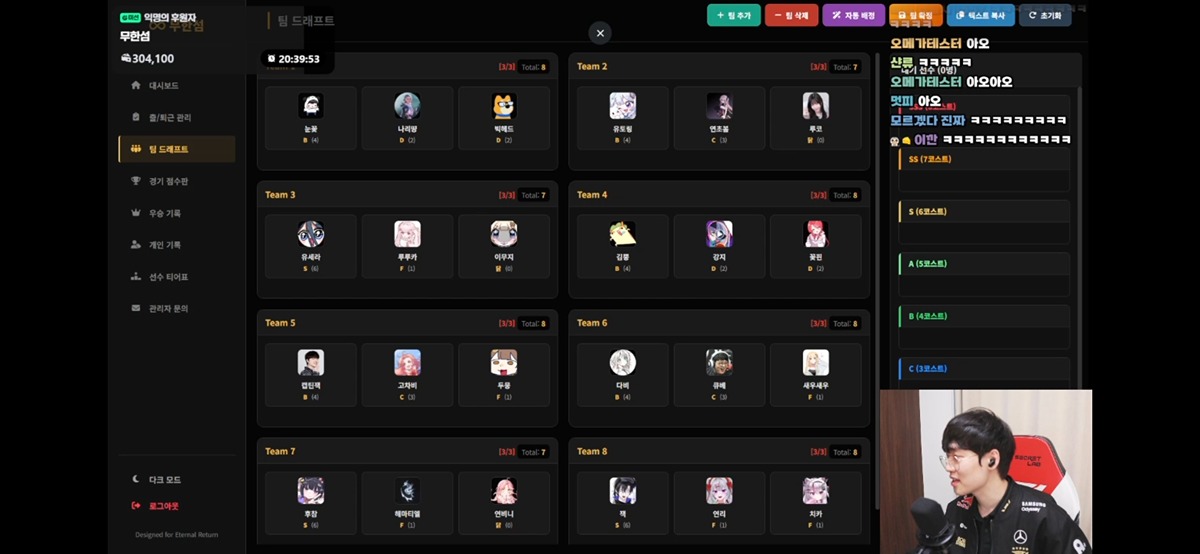
Task: Click 캡틴잭 player avatar in Team 5
Action: 311,362
